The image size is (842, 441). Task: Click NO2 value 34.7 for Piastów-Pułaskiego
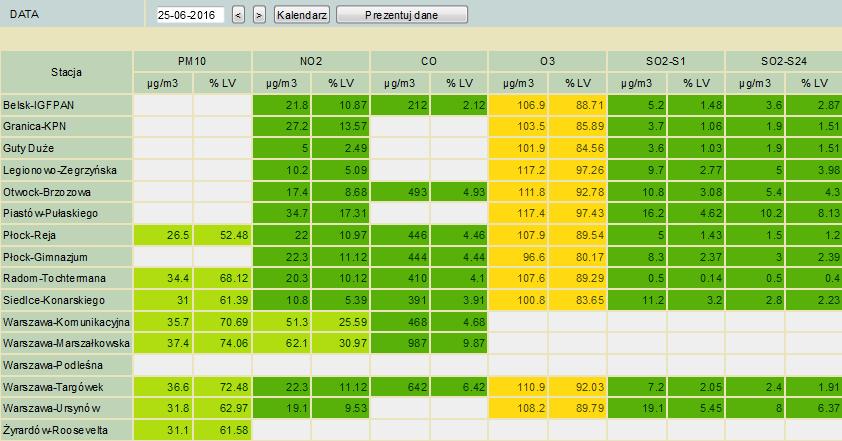tap(281, 213)
